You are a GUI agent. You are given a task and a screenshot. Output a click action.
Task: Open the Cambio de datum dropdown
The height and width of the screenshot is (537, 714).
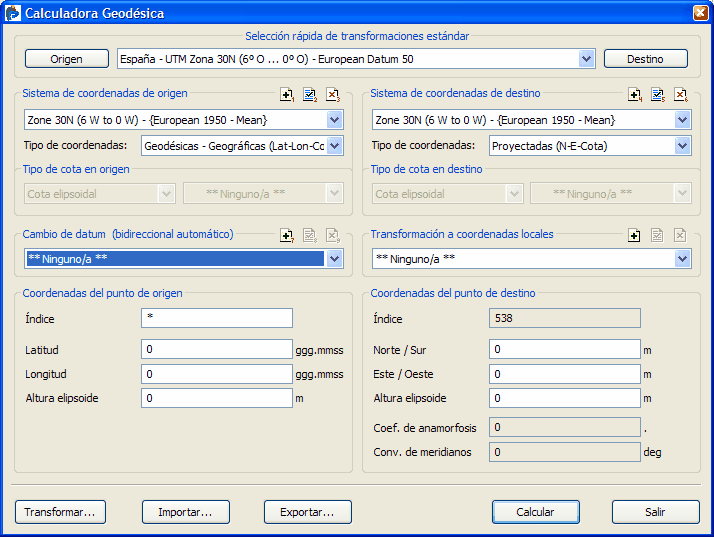click(x=334, y=259)
